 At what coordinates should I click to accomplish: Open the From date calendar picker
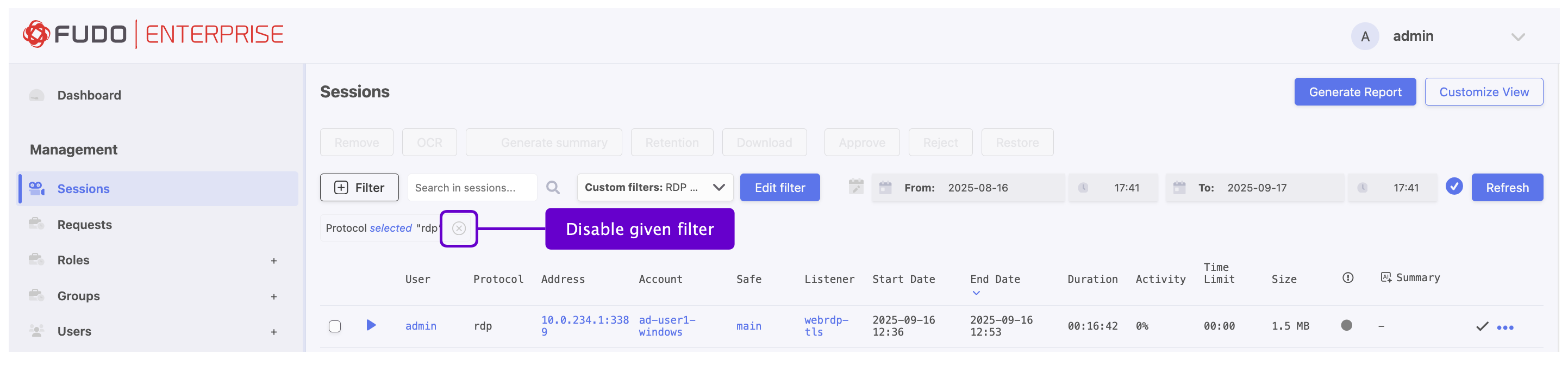click(885, 188)
